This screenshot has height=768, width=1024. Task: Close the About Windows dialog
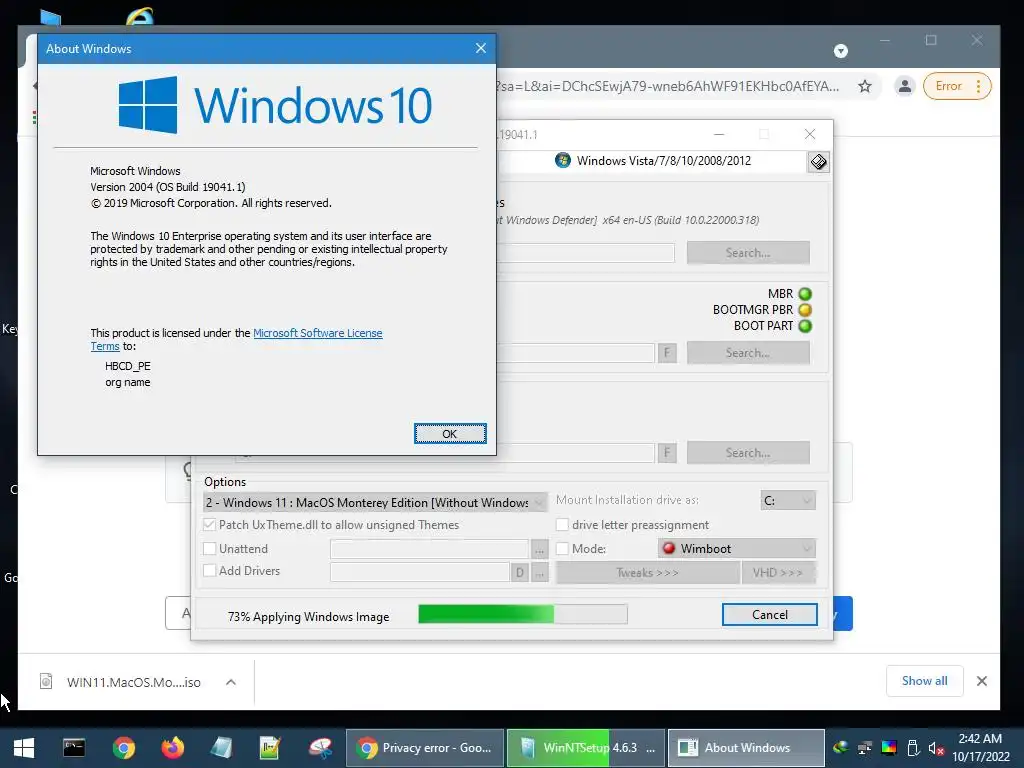coord(481,48)
